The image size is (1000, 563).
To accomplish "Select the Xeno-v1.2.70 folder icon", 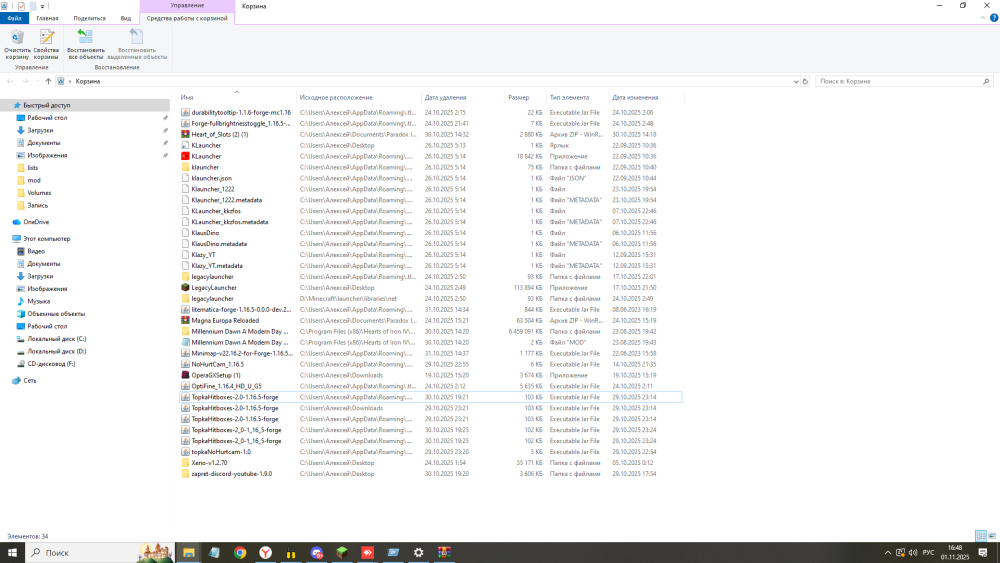I will click(x=185, y=463).
